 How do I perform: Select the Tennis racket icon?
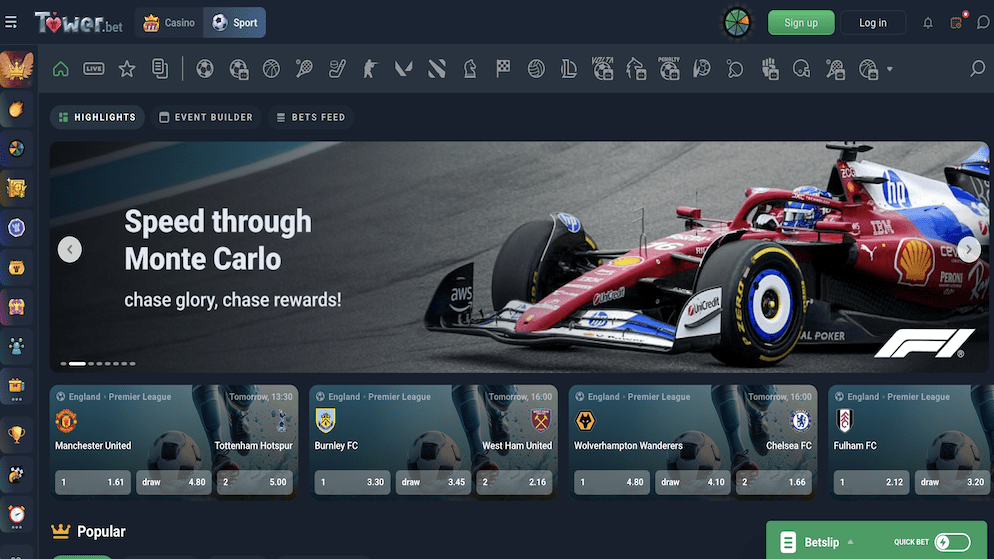(x=304, y=68)
